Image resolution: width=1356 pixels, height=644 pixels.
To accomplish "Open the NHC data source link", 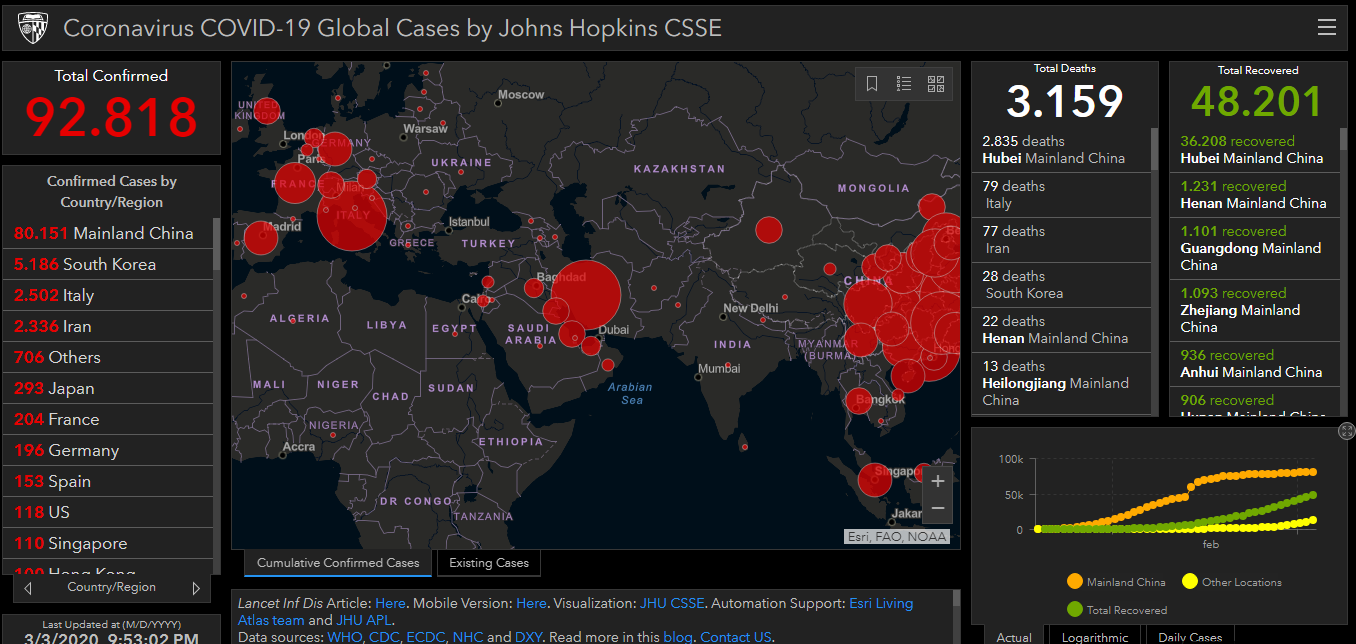I will pyautogui.click(x=467, y=637).
